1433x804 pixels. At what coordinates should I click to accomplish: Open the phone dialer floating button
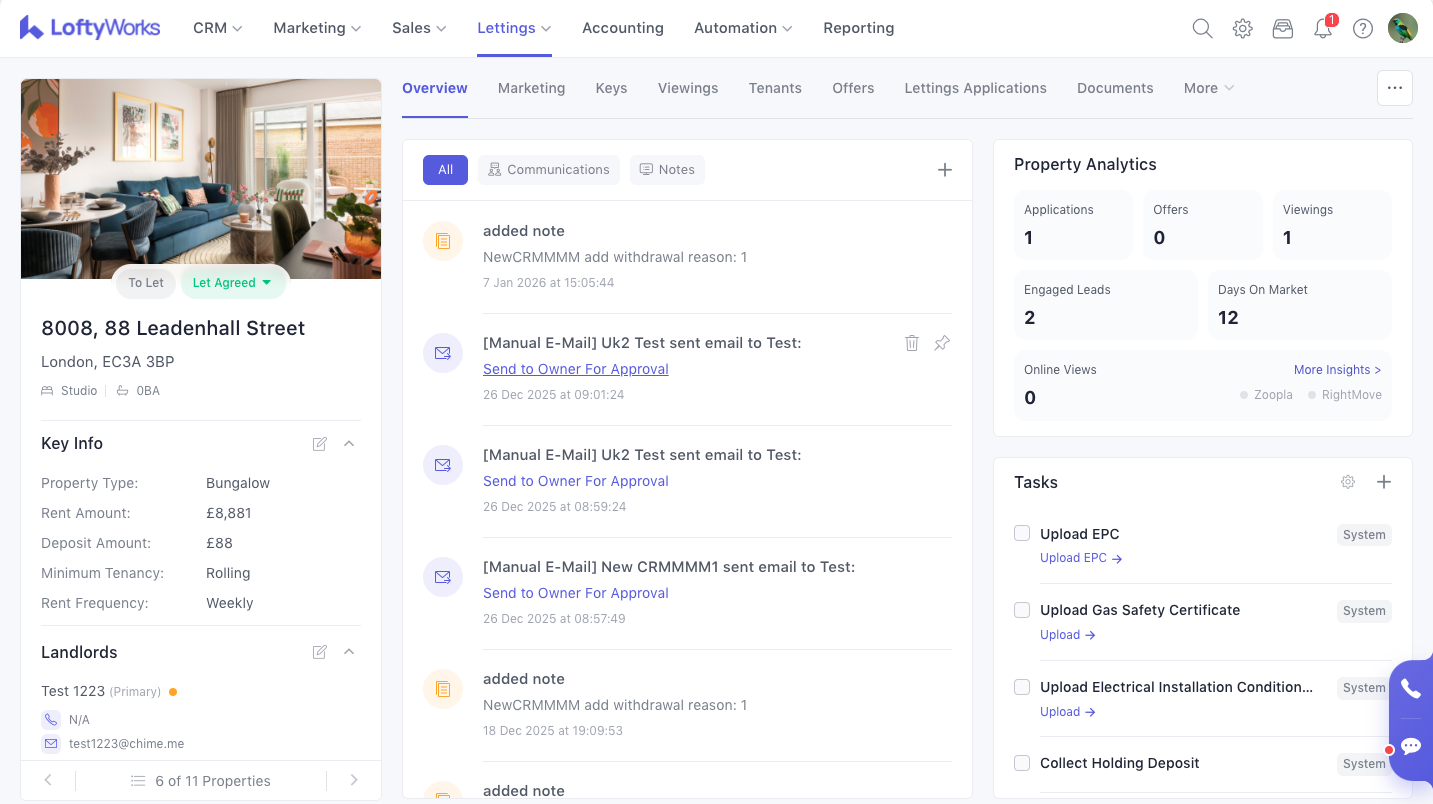click(1410, 689)
